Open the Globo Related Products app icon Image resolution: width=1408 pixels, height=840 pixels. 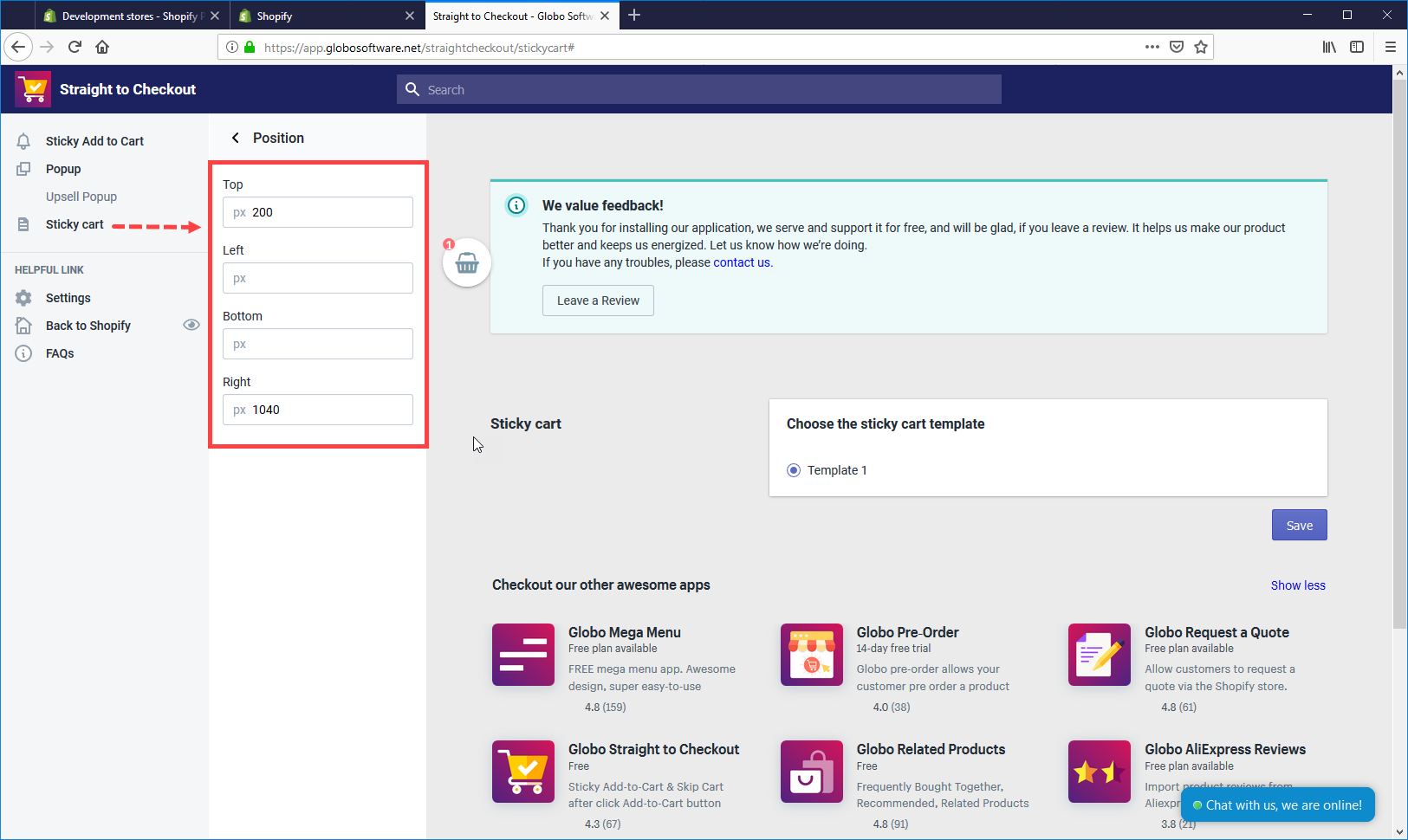[x=811, y=772]
